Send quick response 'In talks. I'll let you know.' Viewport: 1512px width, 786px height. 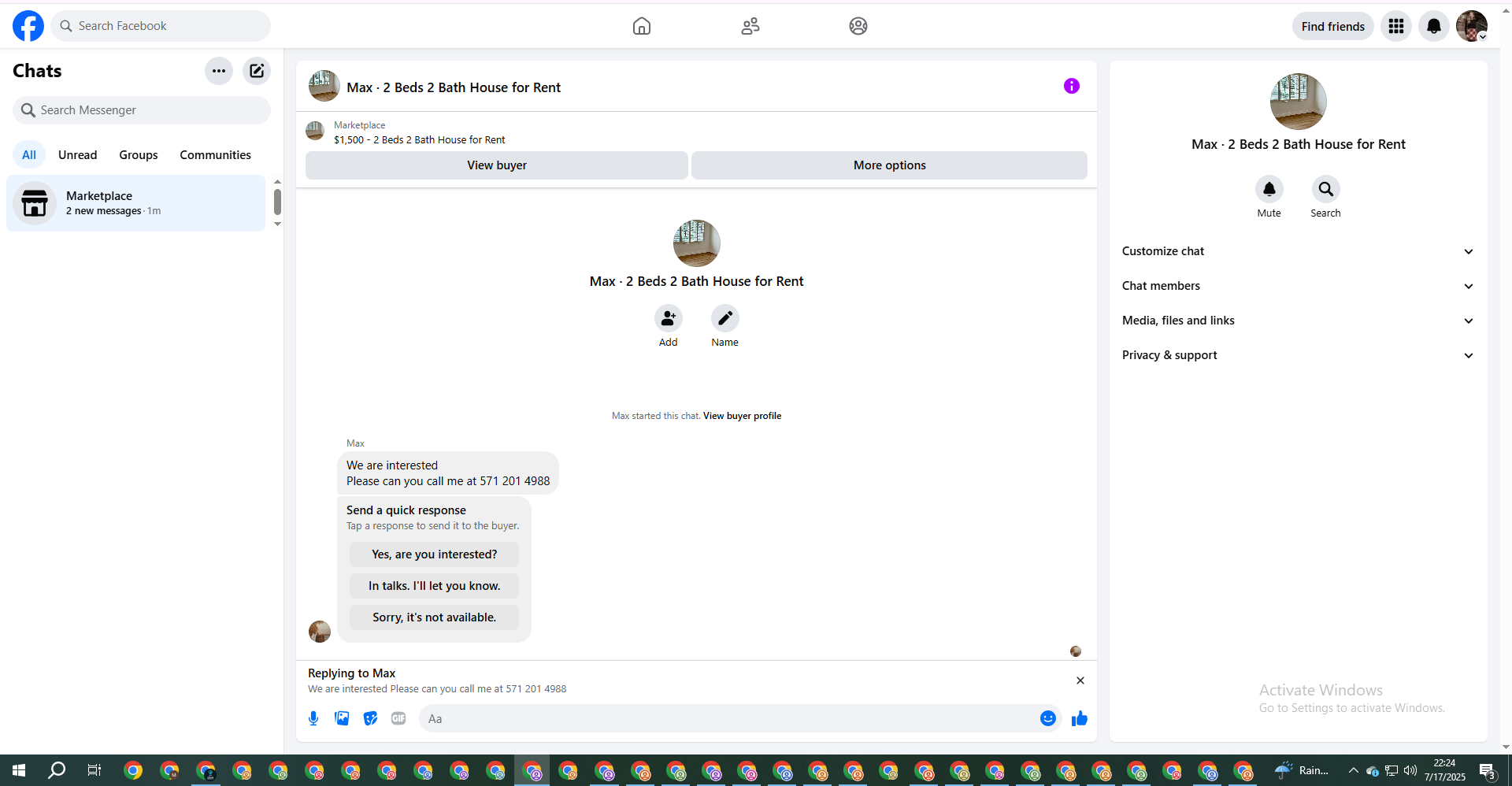point(435,586)
